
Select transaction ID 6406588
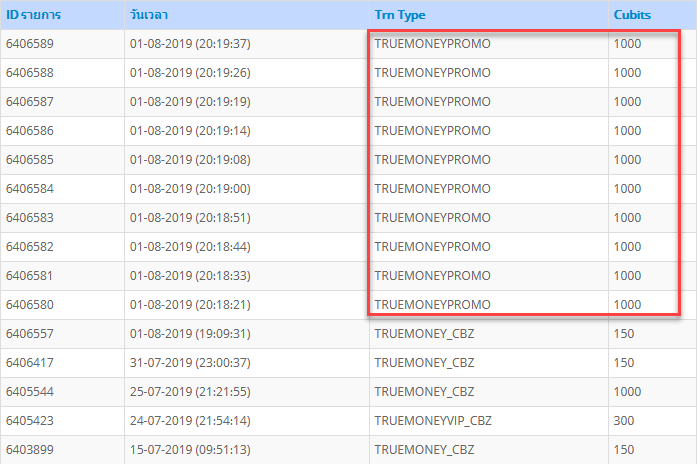pos(30,72)
